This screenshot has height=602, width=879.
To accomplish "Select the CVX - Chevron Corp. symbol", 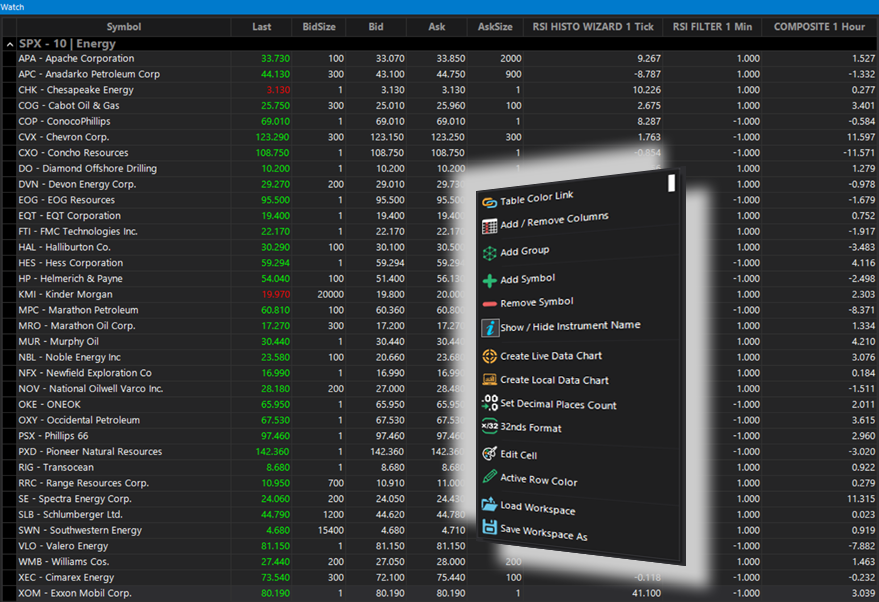I will click(x=63, y=137).
